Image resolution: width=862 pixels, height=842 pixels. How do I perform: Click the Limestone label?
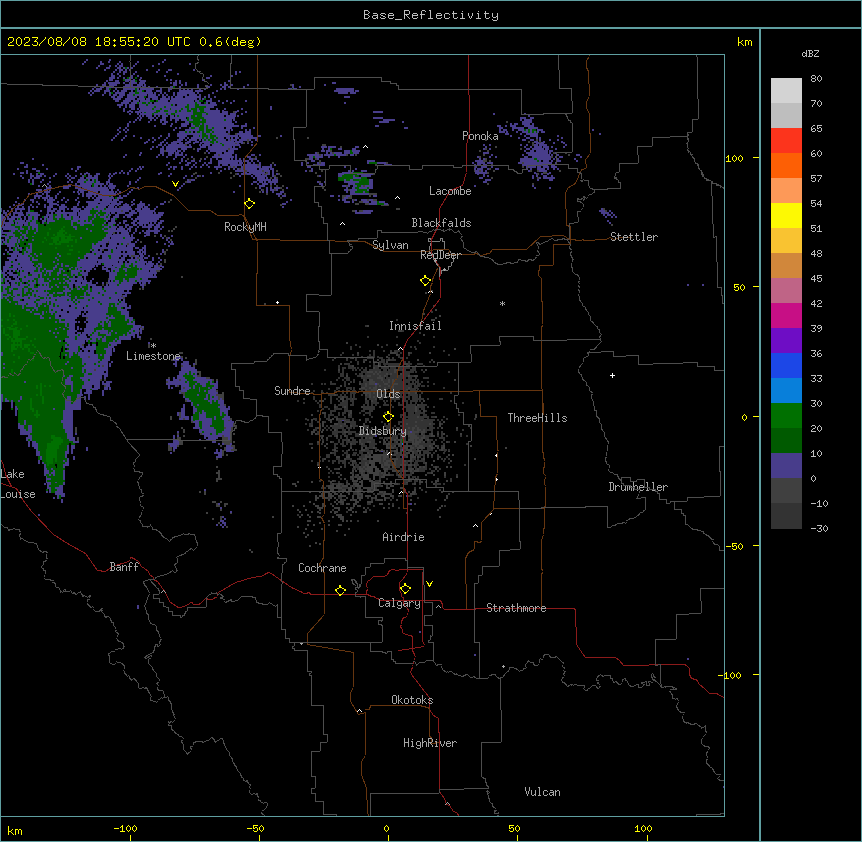[x=153, y=356]
